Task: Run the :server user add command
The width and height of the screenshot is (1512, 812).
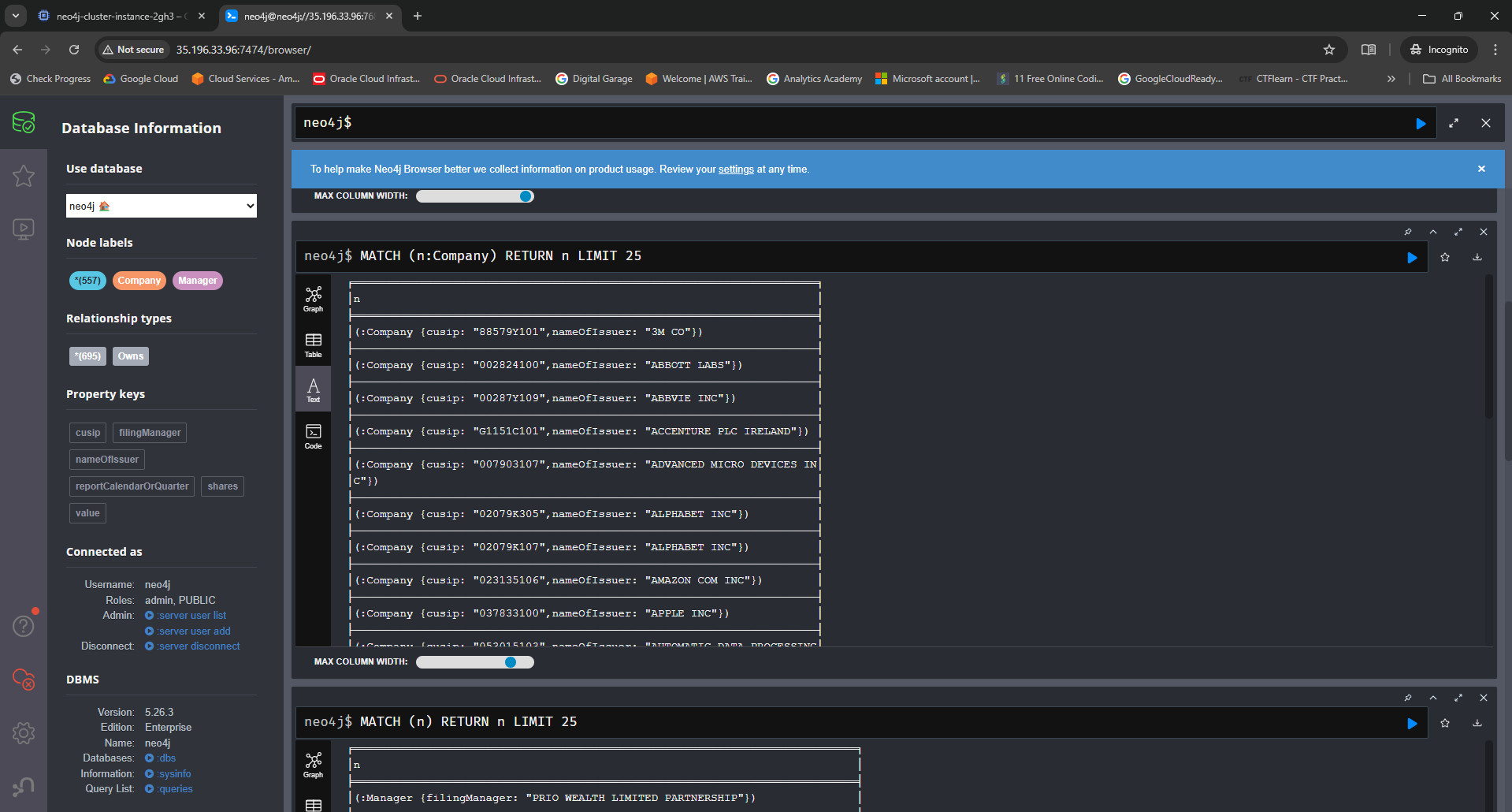Action: [188, 631]
